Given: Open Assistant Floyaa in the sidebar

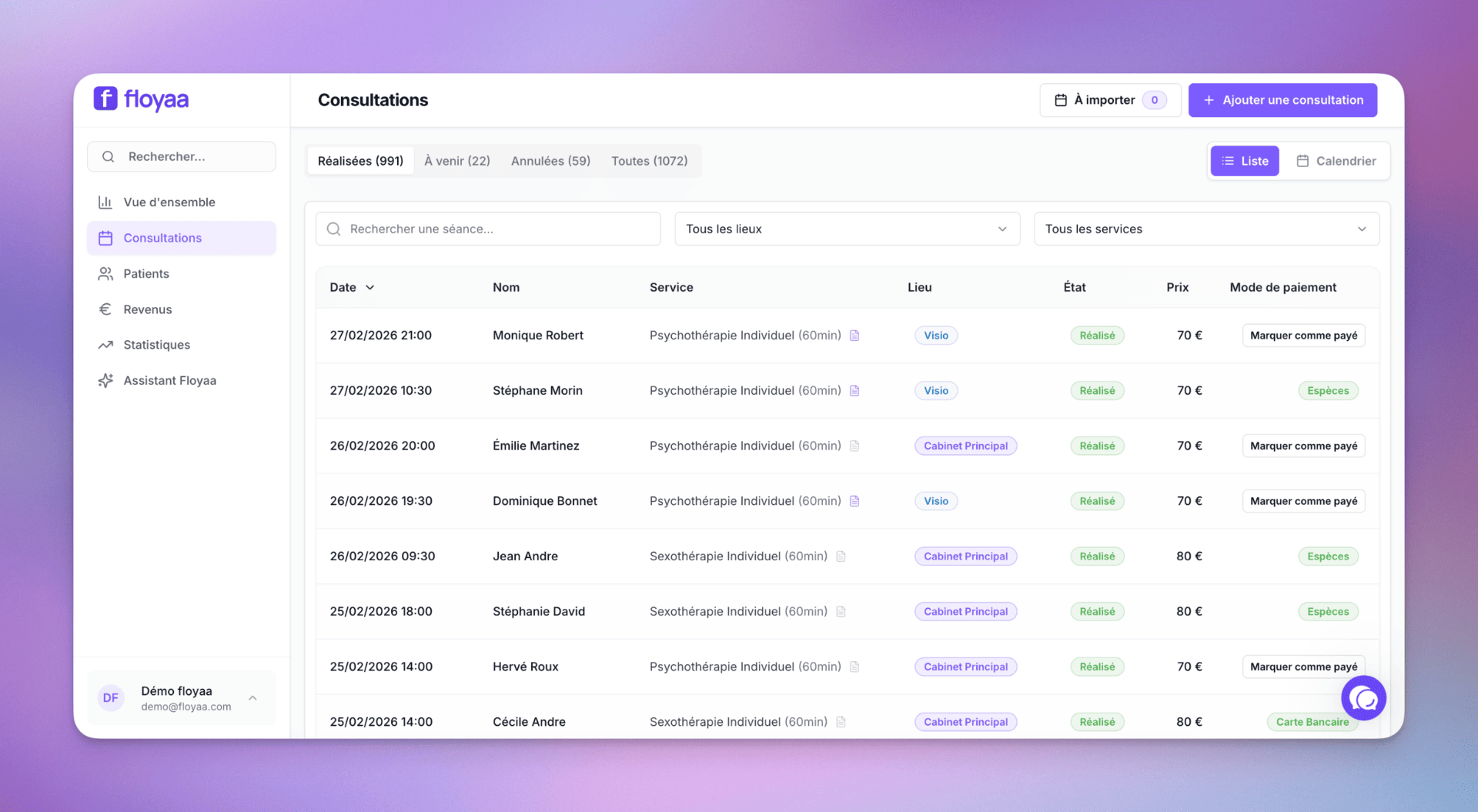Looking at the screenshot, I should (x=169, y=380).
